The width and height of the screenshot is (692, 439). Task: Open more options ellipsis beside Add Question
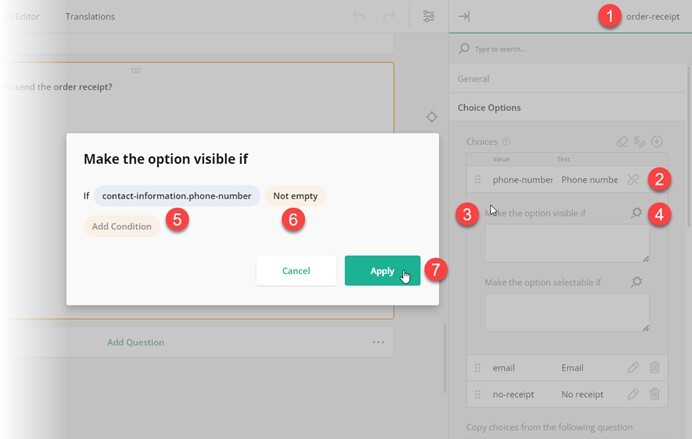coord(378,342)
